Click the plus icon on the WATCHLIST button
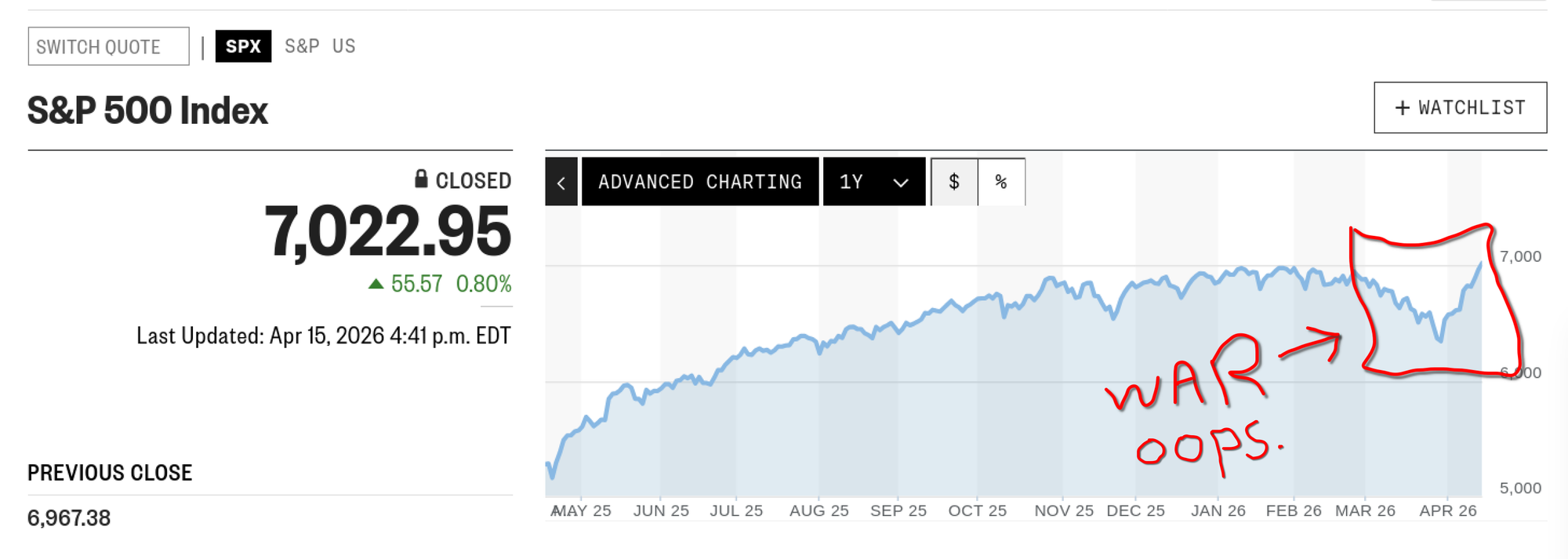This screenshot has width=1568, height=559. point(1403,107)
